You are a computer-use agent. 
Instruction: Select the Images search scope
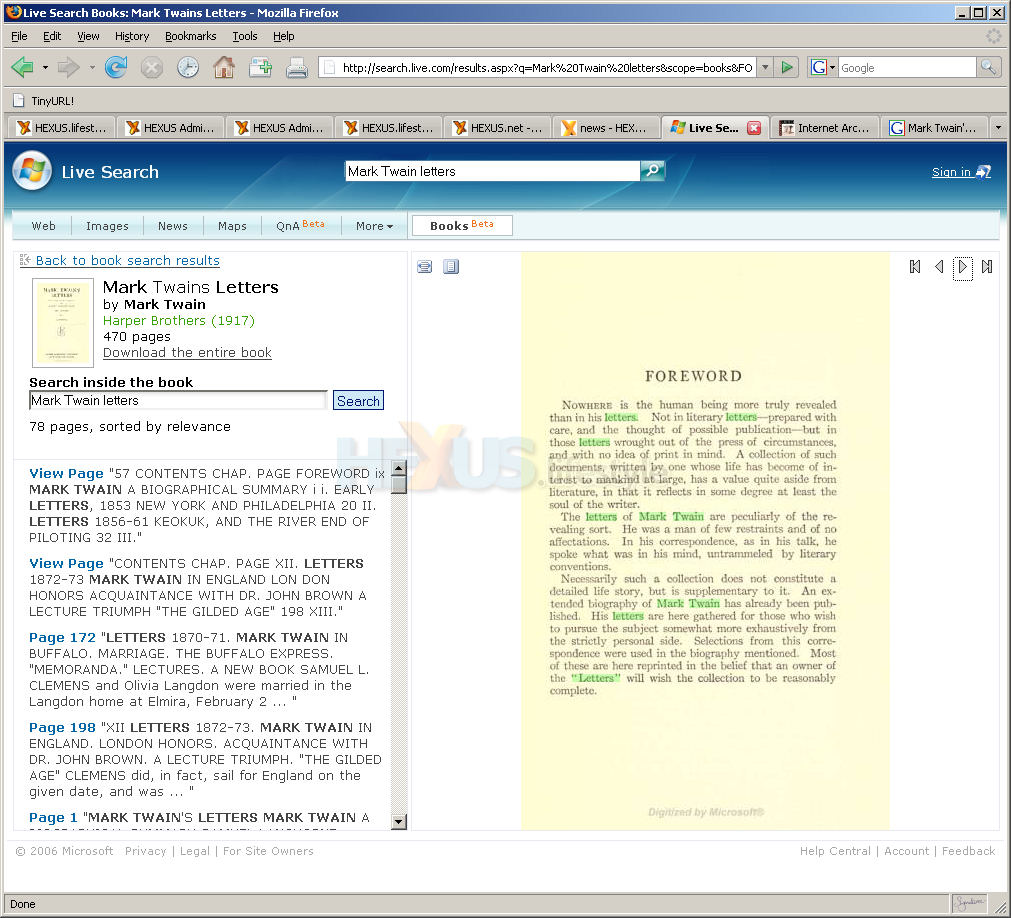(107, 226)
